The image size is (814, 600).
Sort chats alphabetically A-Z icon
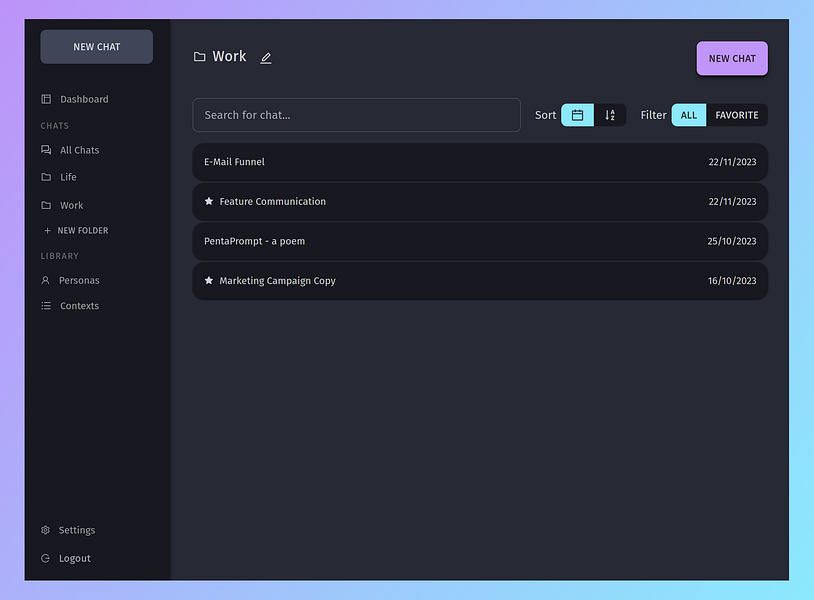(x=610, y=115)
